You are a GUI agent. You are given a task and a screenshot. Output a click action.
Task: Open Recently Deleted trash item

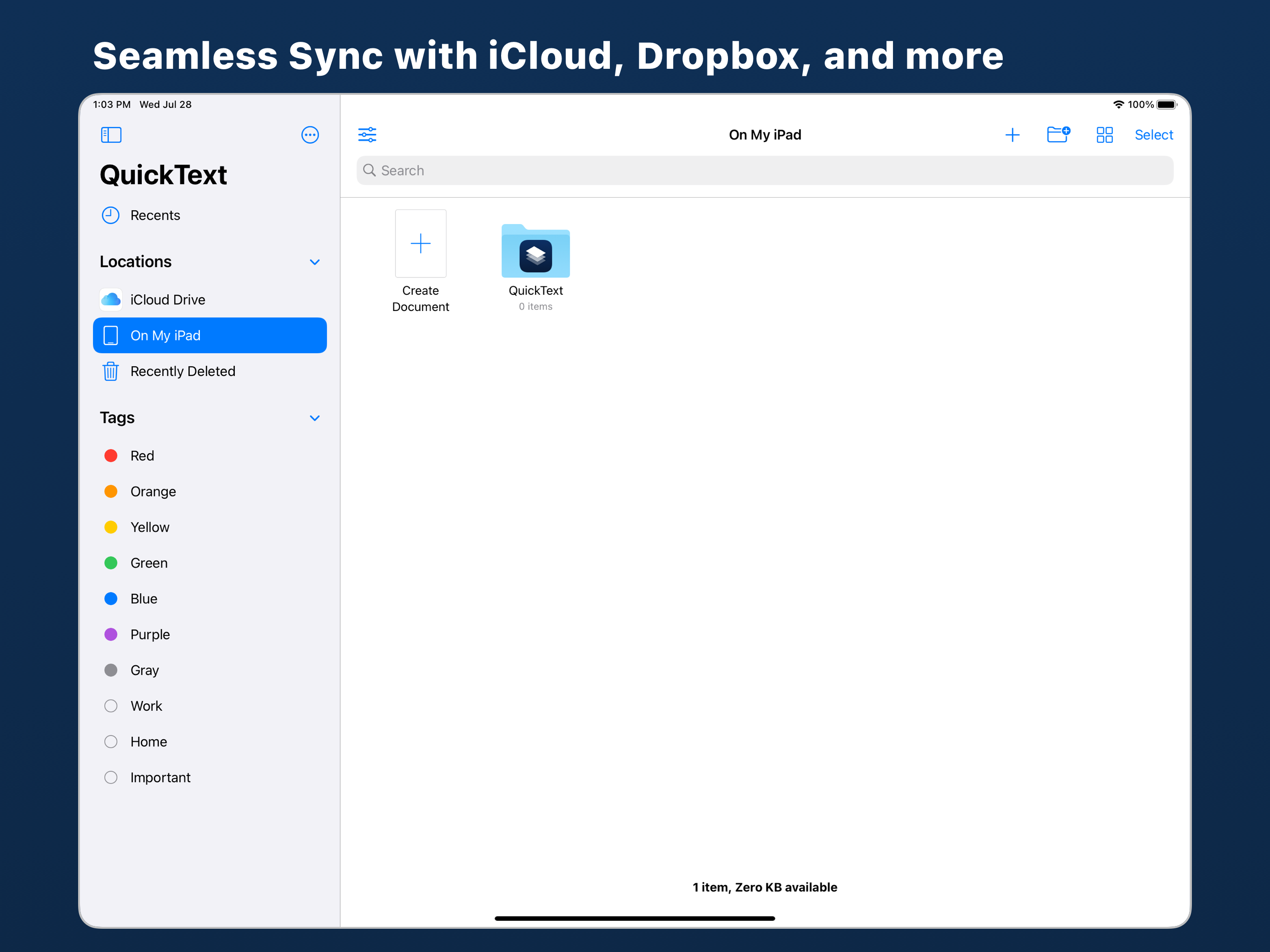(182, 371)
